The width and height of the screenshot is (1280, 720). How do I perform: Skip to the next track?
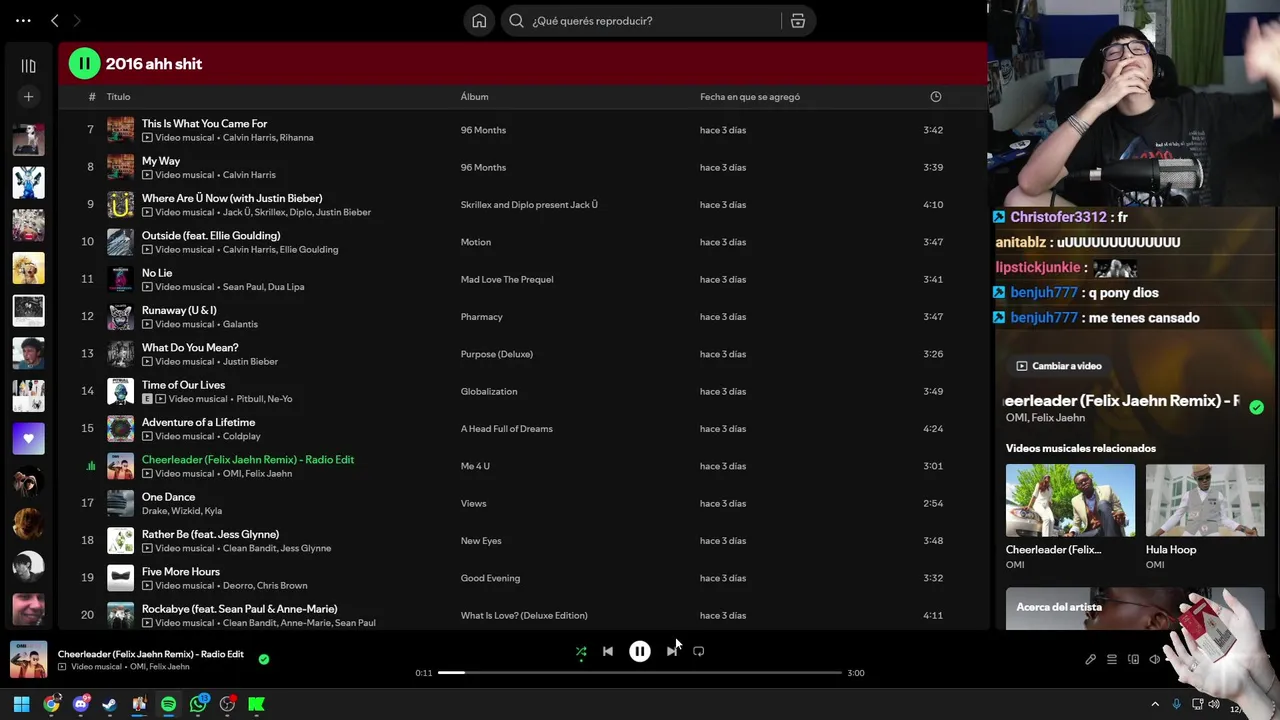pos(672,651)
